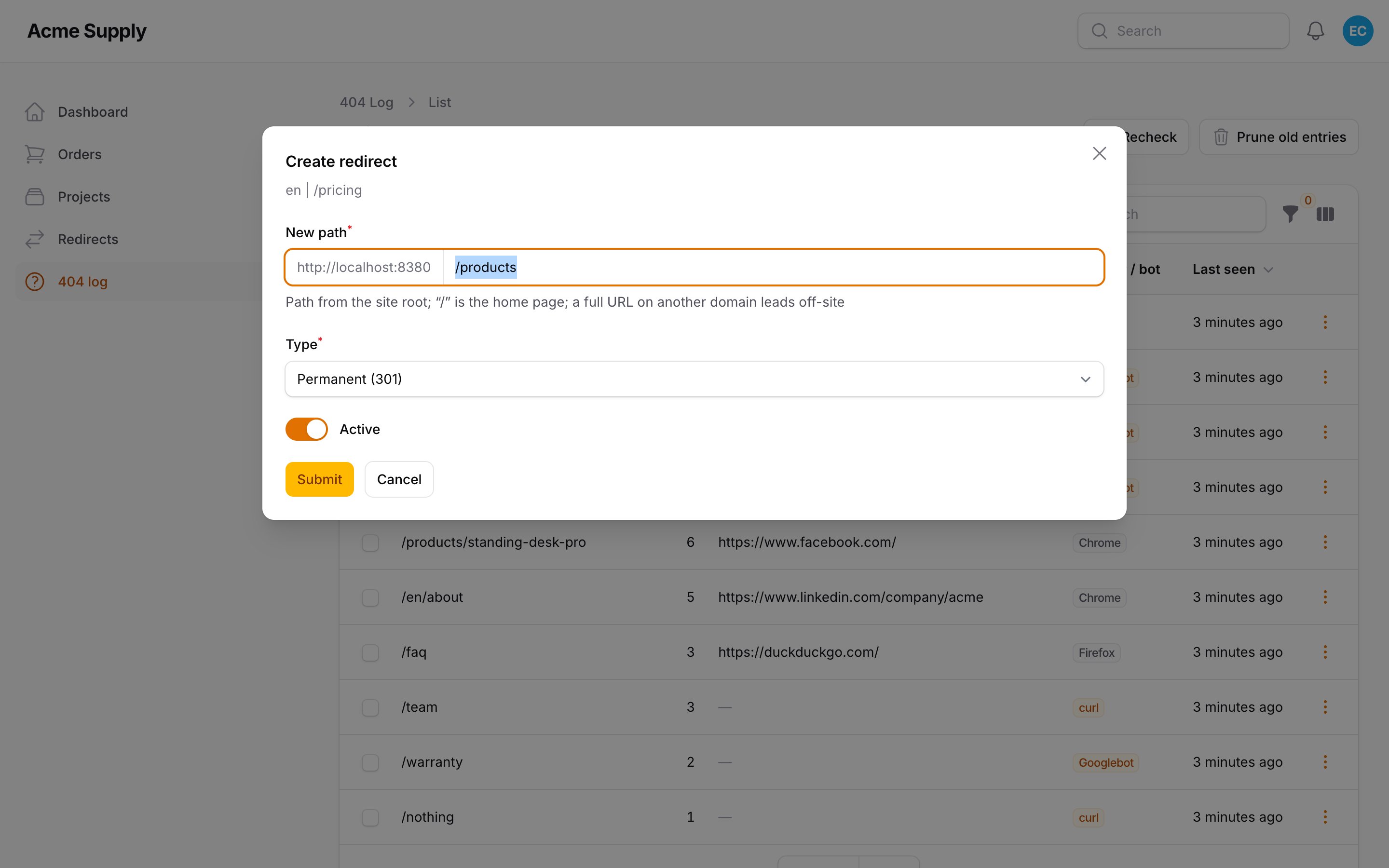Click the /team path cell
Image resolution: width=1389 pixels, height=868 pixels.
(x=419, y=707)
